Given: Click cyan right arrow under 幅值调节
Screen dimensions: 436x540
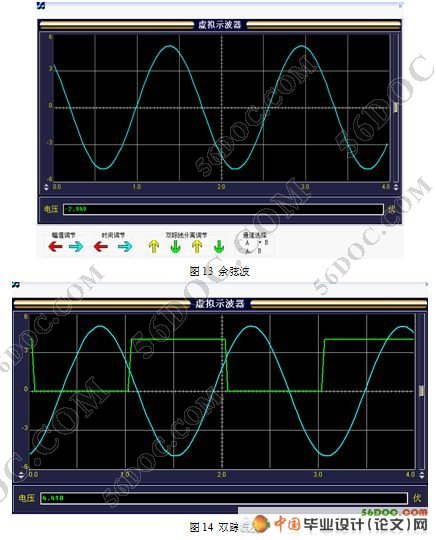Looking at the screenshot, I should click(x=76, y=246).
